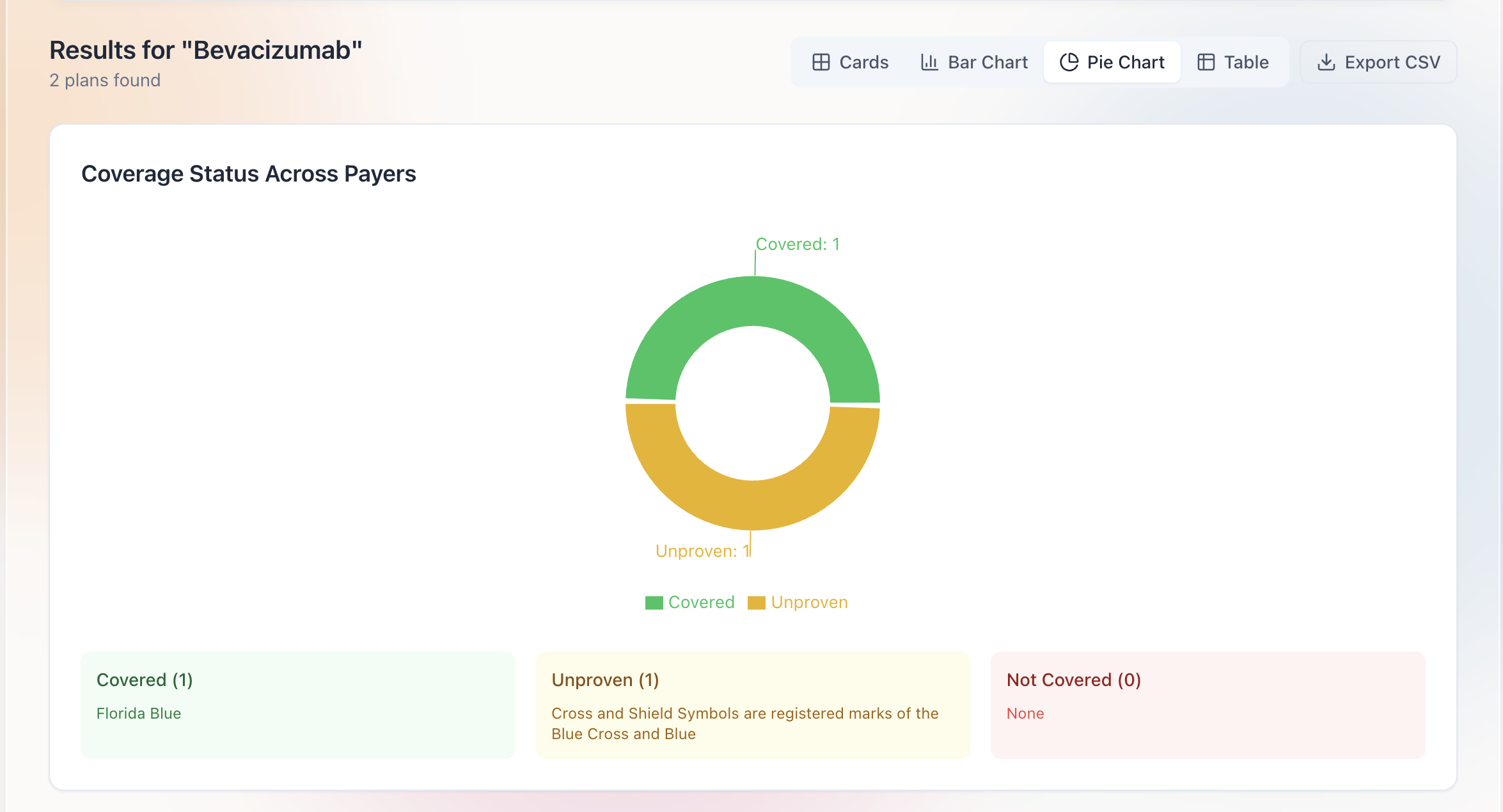Viewport: 1503px width, 812px height.
Task: Click the Bar Chart icon
Action: coord(929,62)
